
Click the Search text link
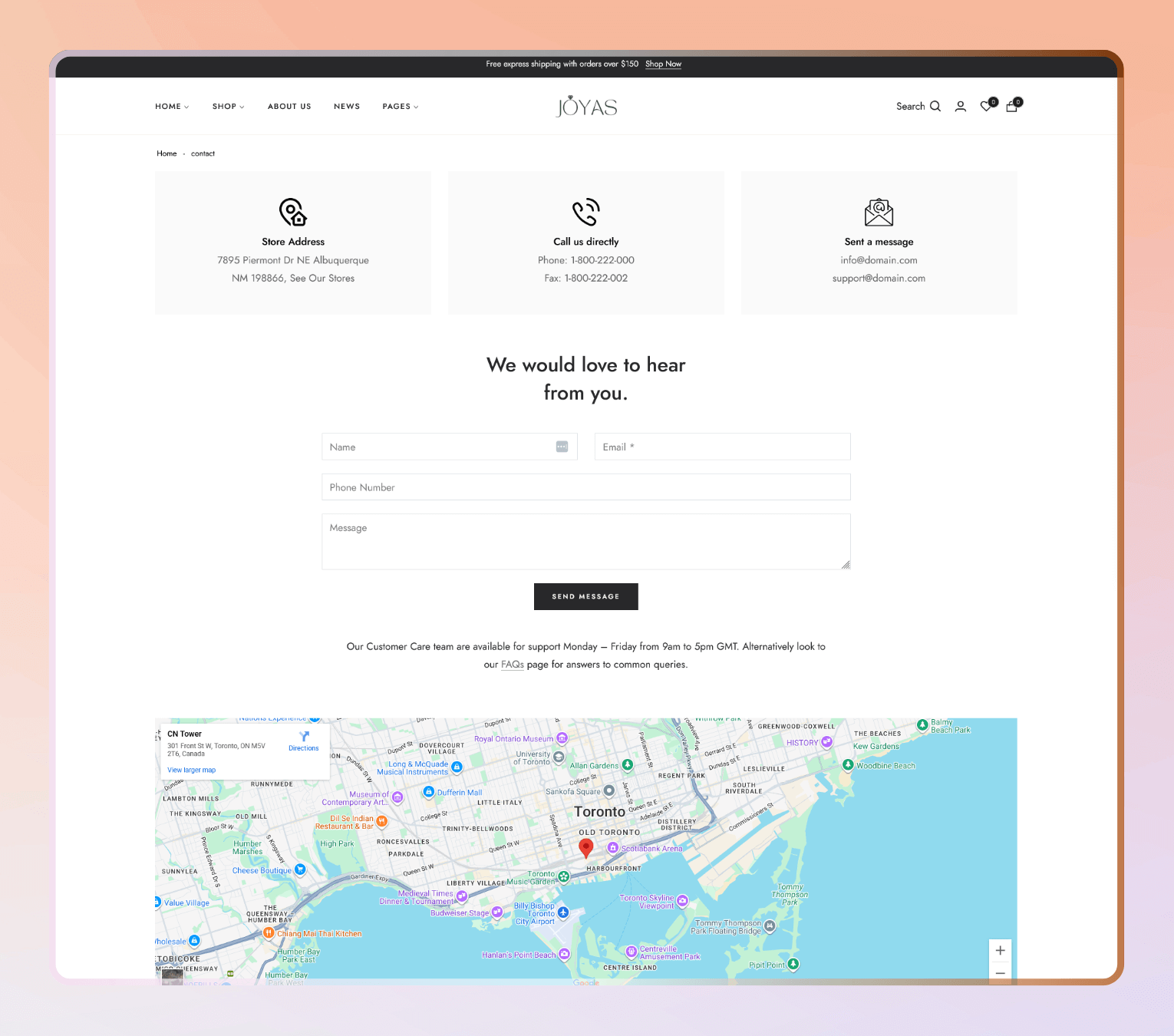(911, 107)
